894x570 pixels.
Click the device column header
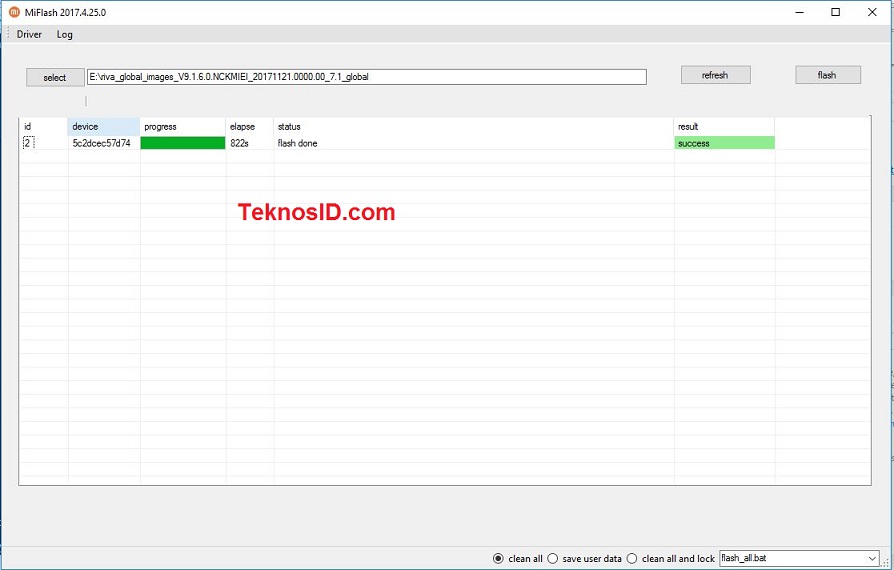tap(104, 127)
